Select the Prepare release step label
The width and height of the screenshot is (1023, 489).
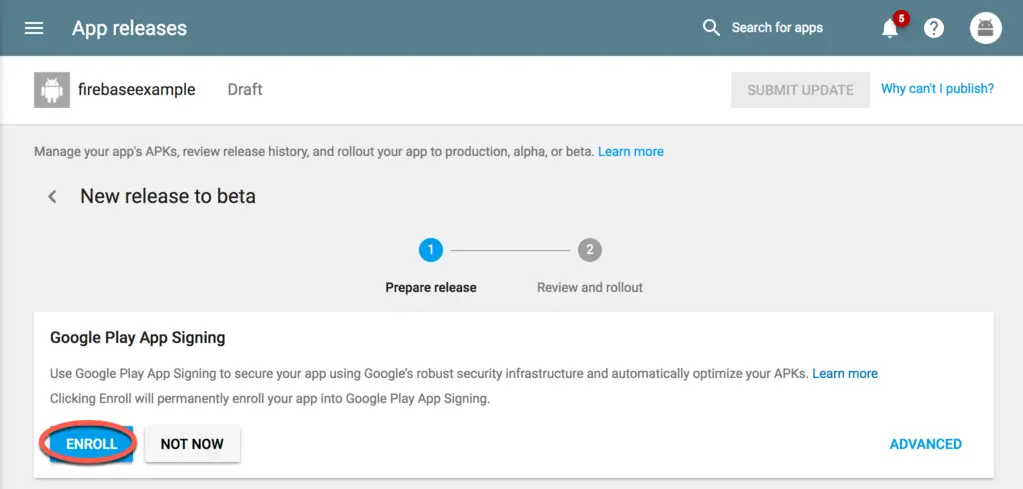coord(431,287)
